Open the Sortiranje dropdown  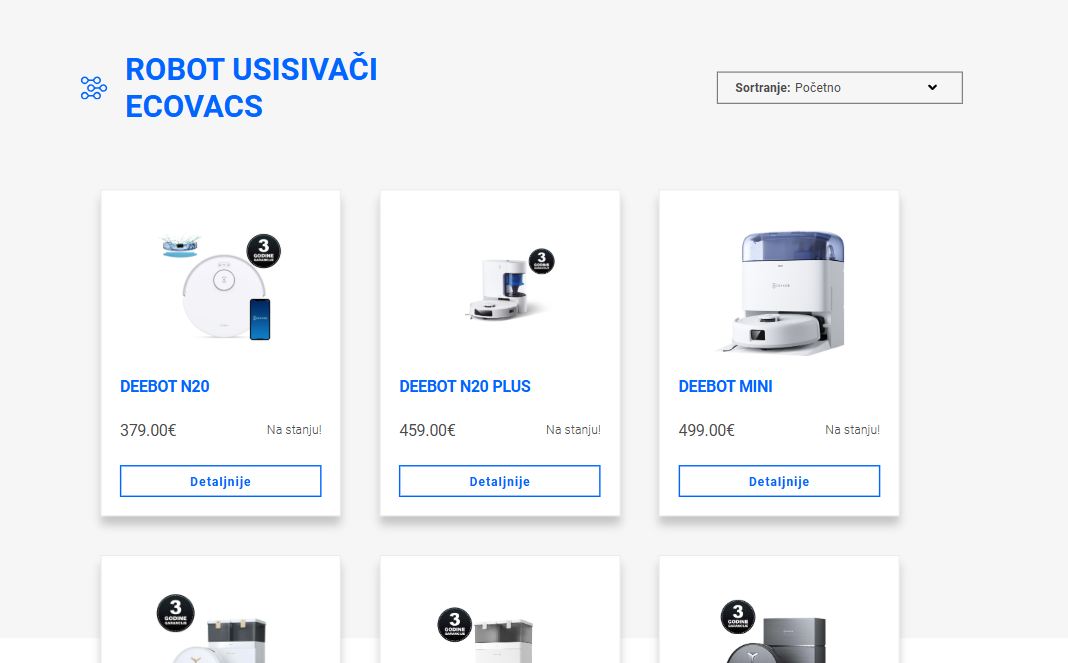(839, 88)
